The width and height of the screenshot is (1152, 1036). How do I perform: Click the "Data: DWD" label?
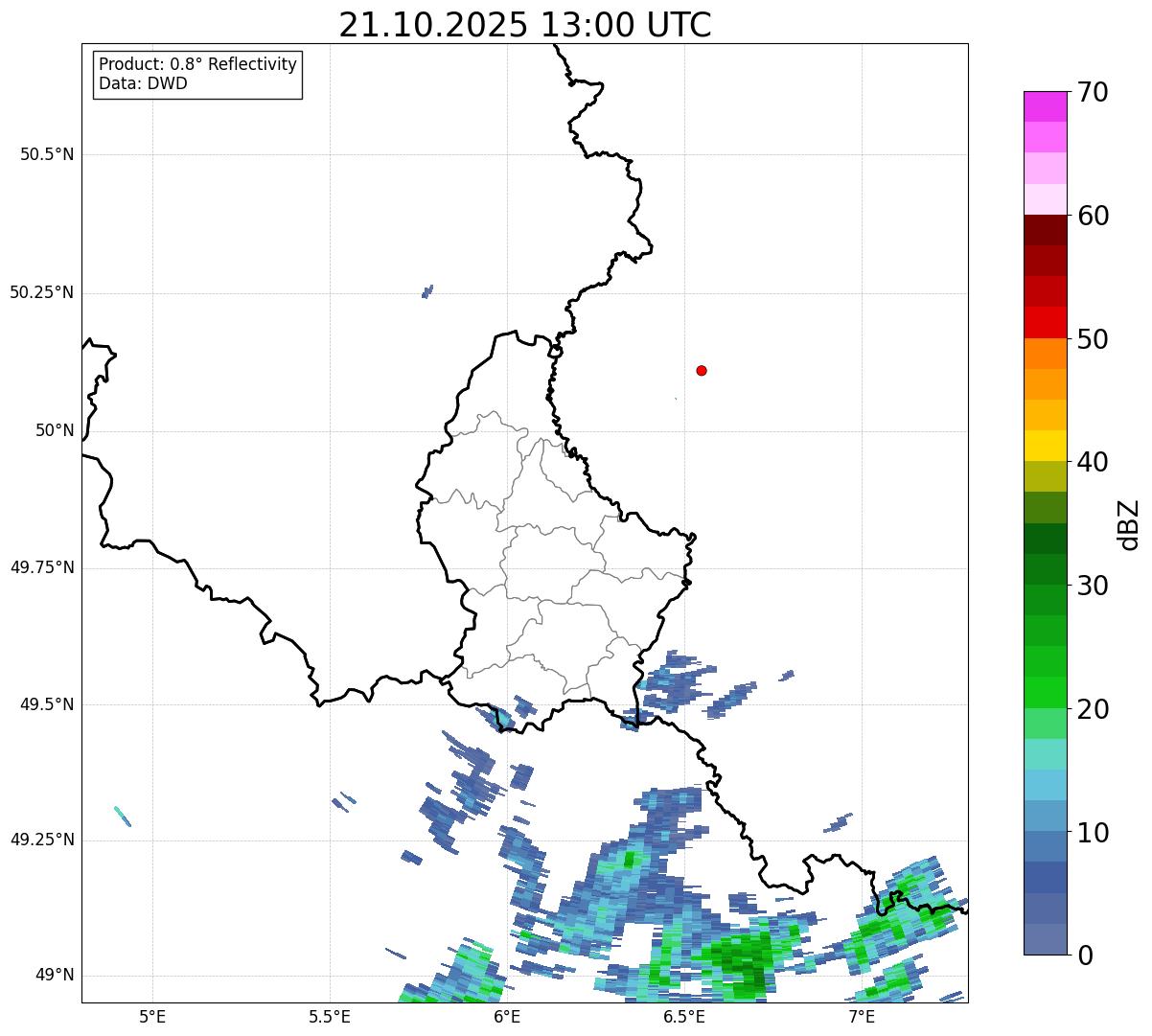pyautogui.click(x=143, y=83)
